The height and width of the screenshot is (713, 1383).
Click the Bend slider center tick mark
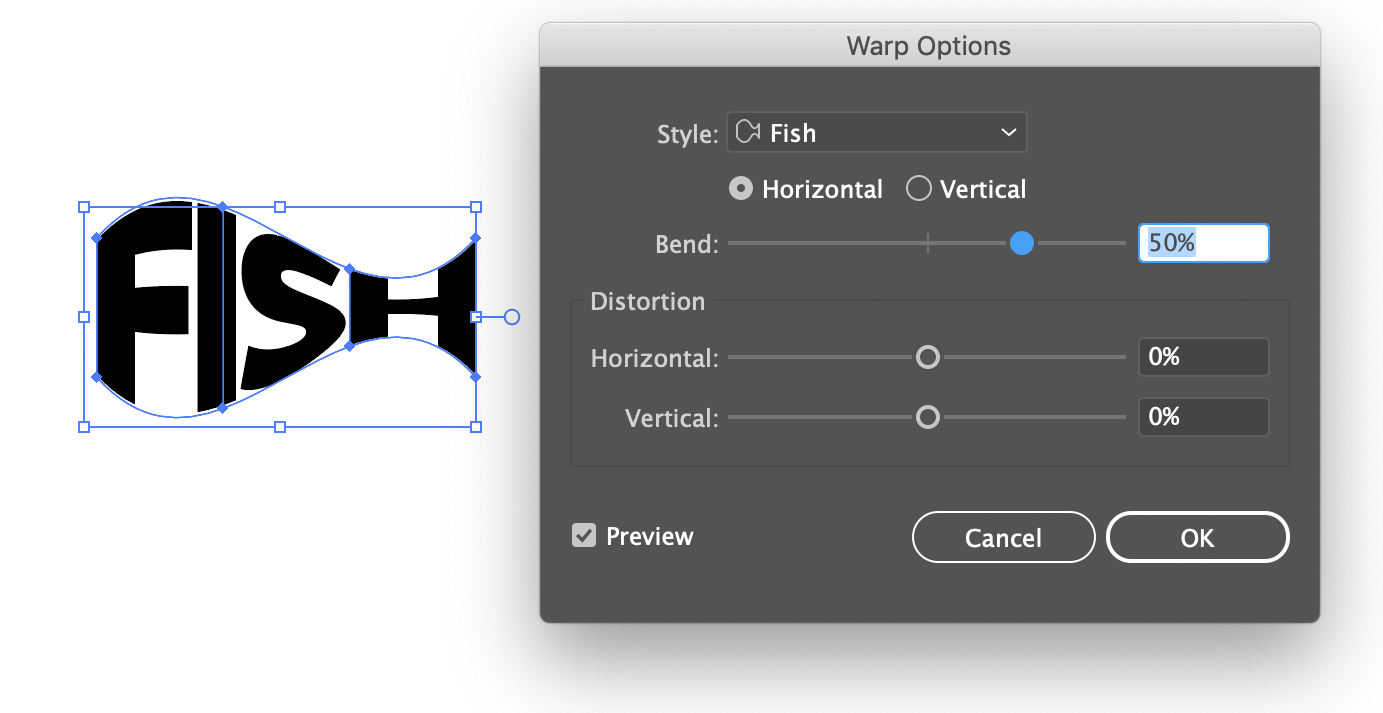tap(927, 242)
